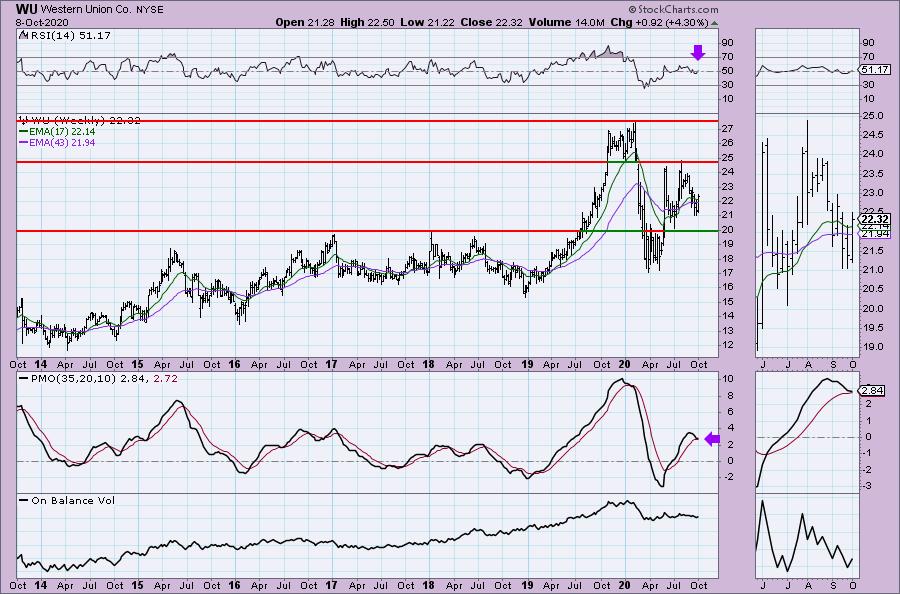Click the 25.0 label on right panel price axis

click(x=872, y=115)
